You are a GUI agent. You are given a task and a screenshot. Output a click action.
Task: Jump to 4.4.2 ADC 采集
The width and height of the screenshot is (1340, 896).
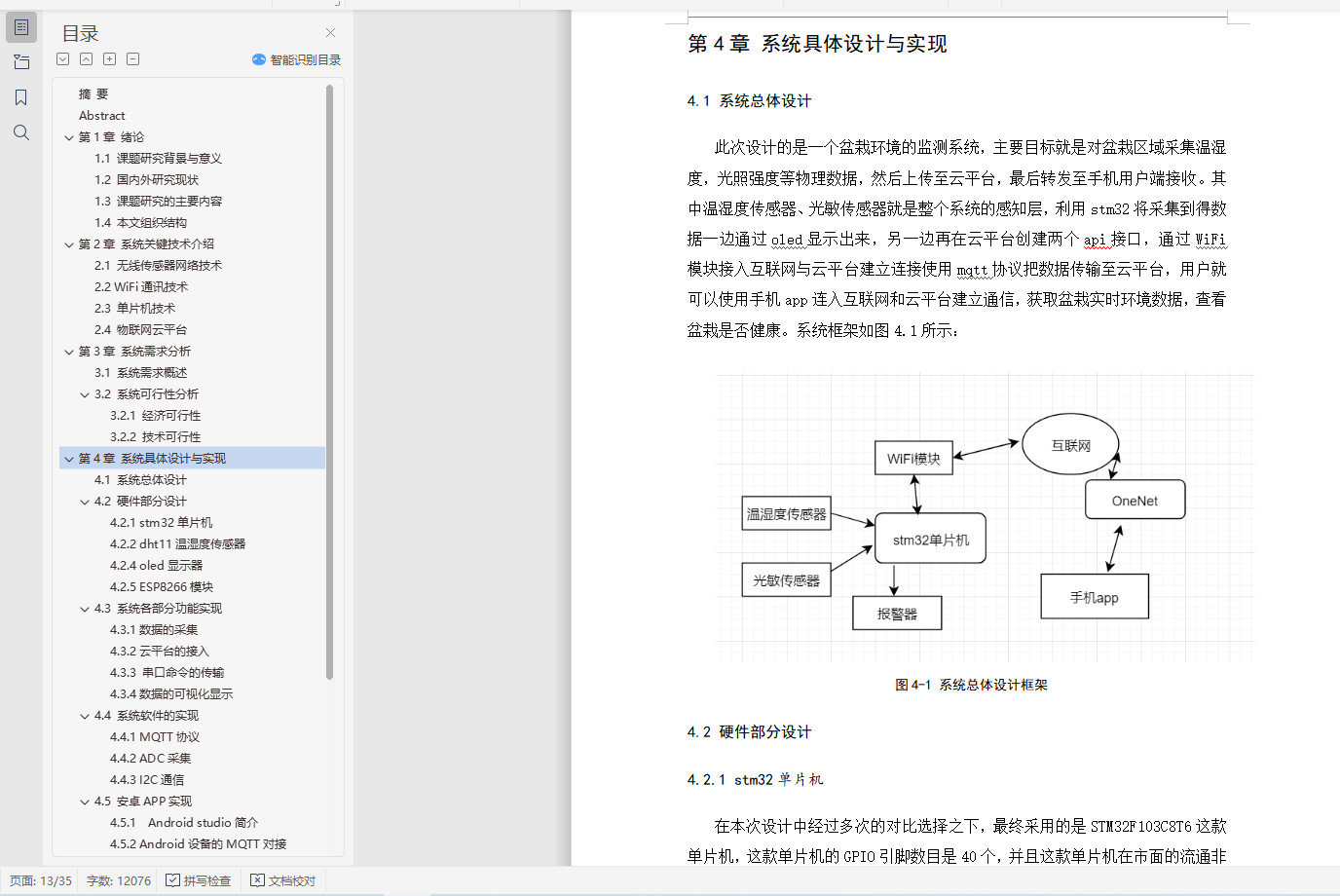coord(150,759)
